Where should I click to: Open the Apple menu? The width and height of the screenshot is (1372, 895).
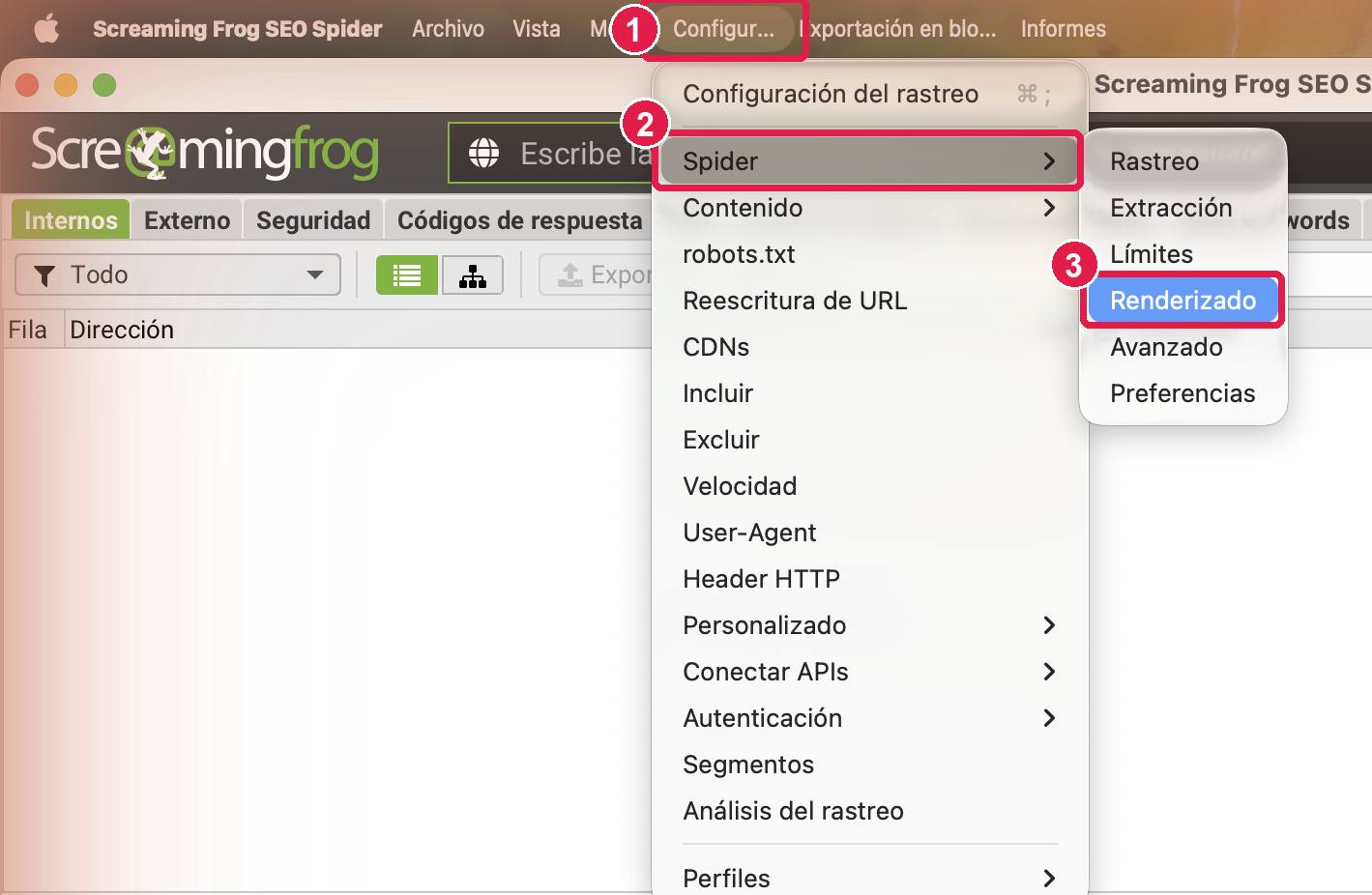(46, 29)
